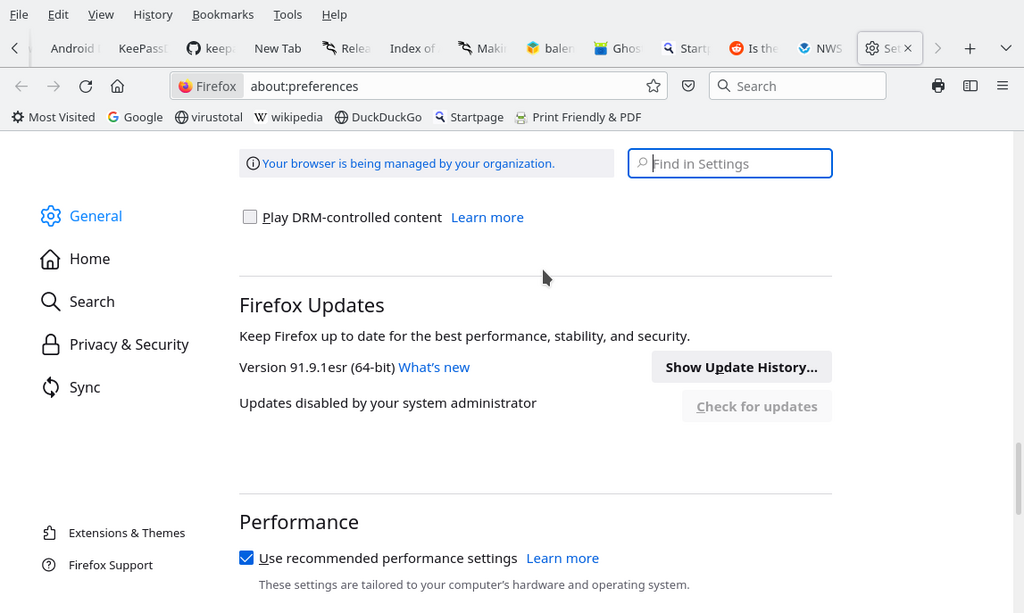Open the wikipedia bookmark
1024x613 pixels.
289,118
